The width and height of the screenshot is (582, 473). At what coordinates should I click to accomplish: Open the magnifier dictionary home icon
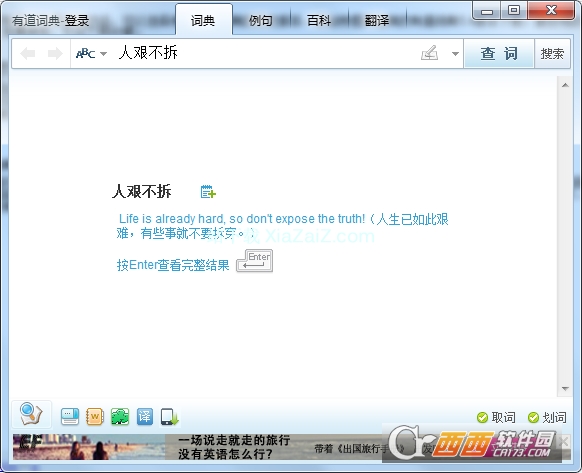tap(31, 414)
